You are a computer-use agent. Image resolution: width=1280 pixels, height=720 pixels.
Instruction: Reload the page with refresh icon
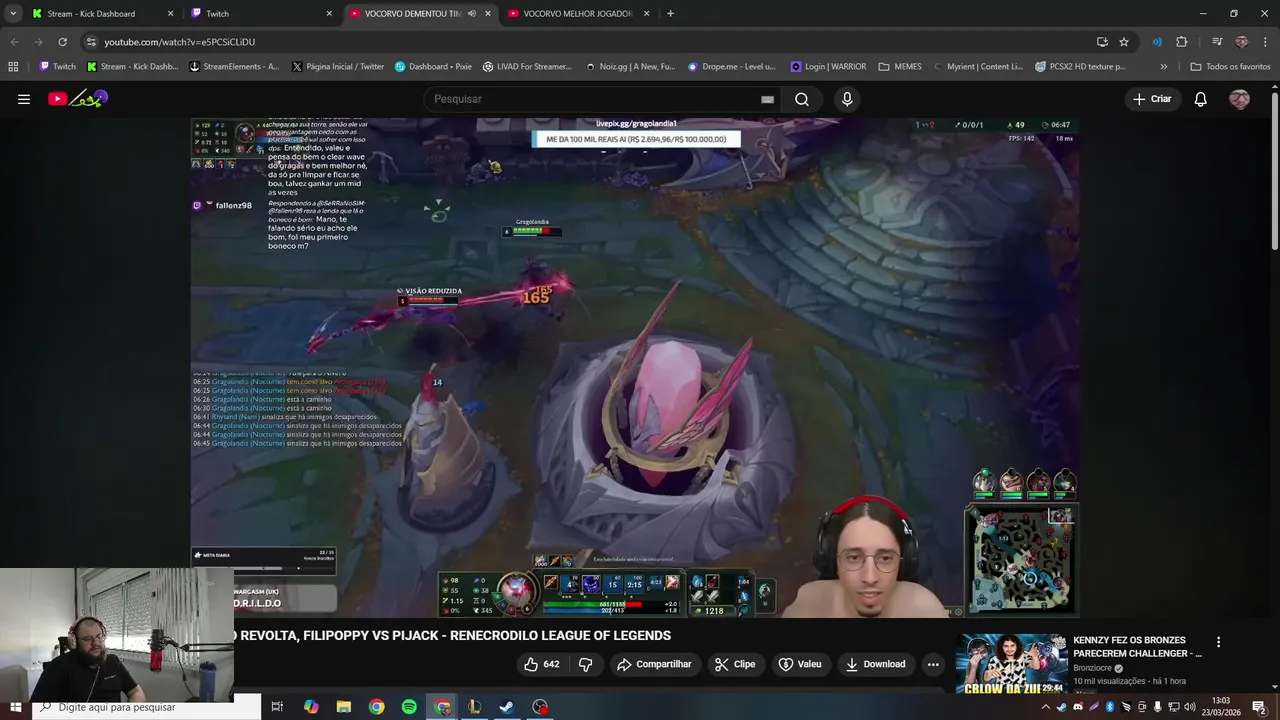(62, 42)
